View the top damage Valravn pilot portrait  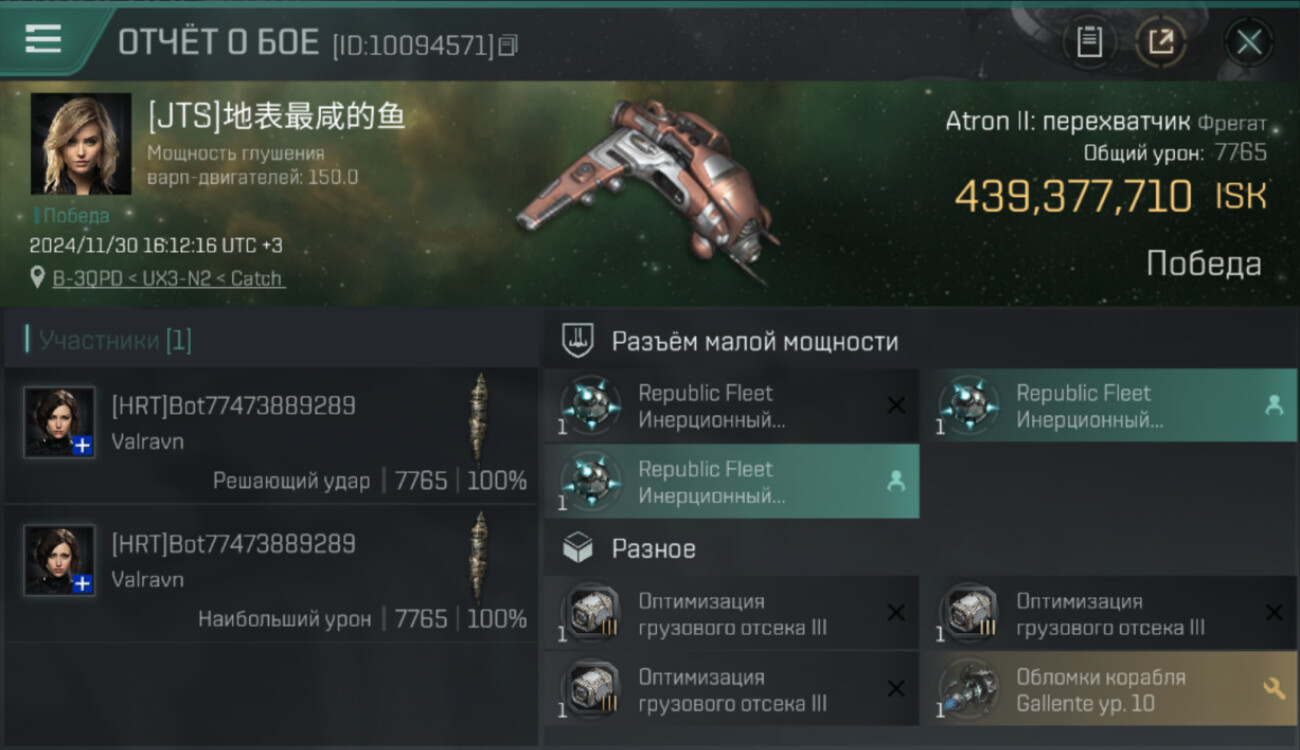(x=60, y=560)
